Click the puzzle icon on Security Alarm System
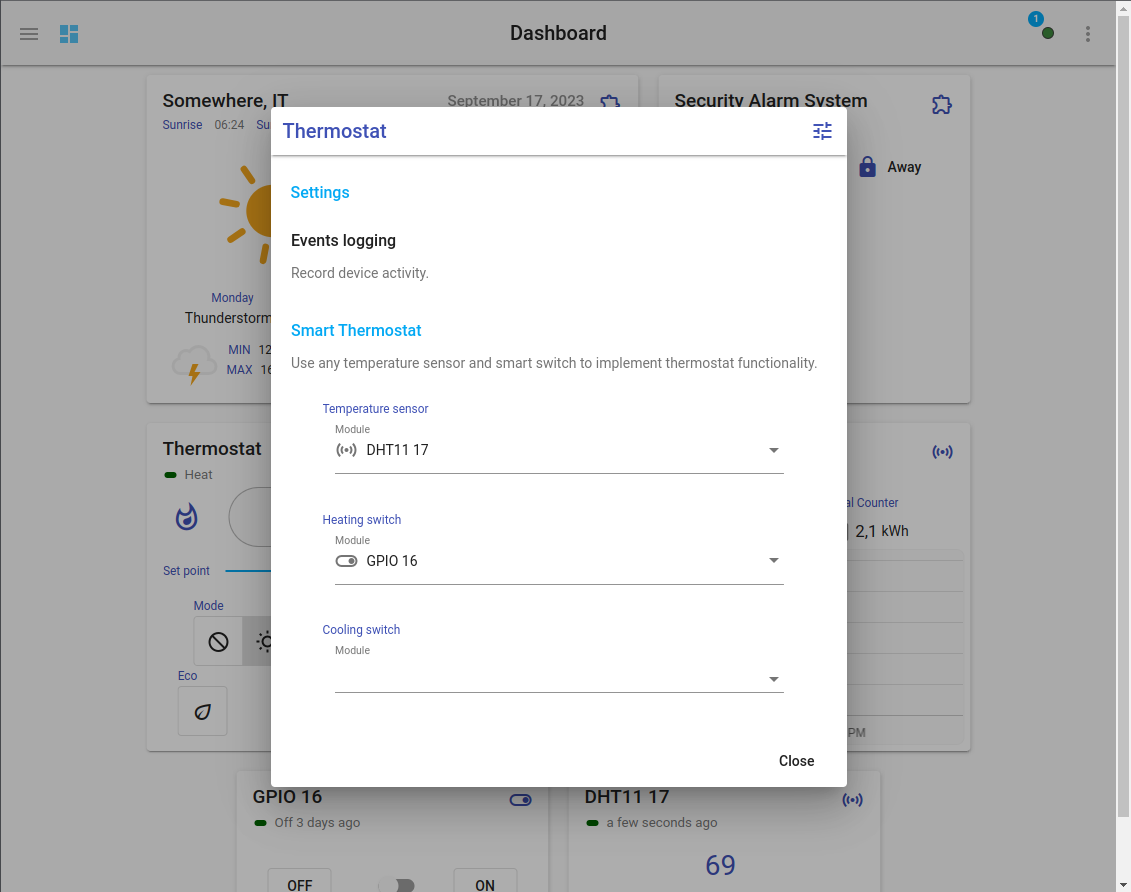The width and height of the screenshot is (1131, 892). click(941, 104)
